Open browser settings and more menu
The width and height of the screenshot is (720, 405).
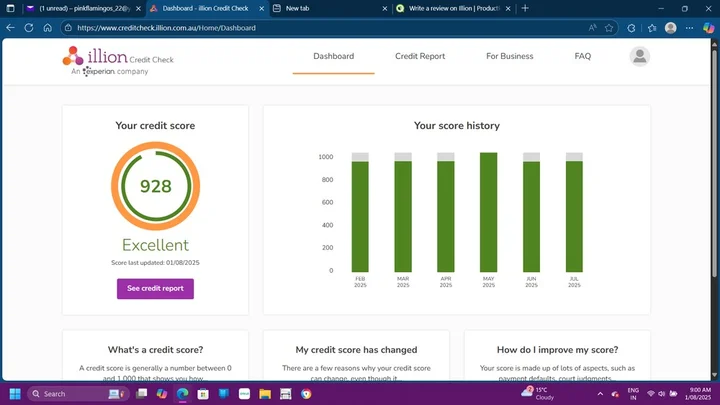[x=688, y=28]
